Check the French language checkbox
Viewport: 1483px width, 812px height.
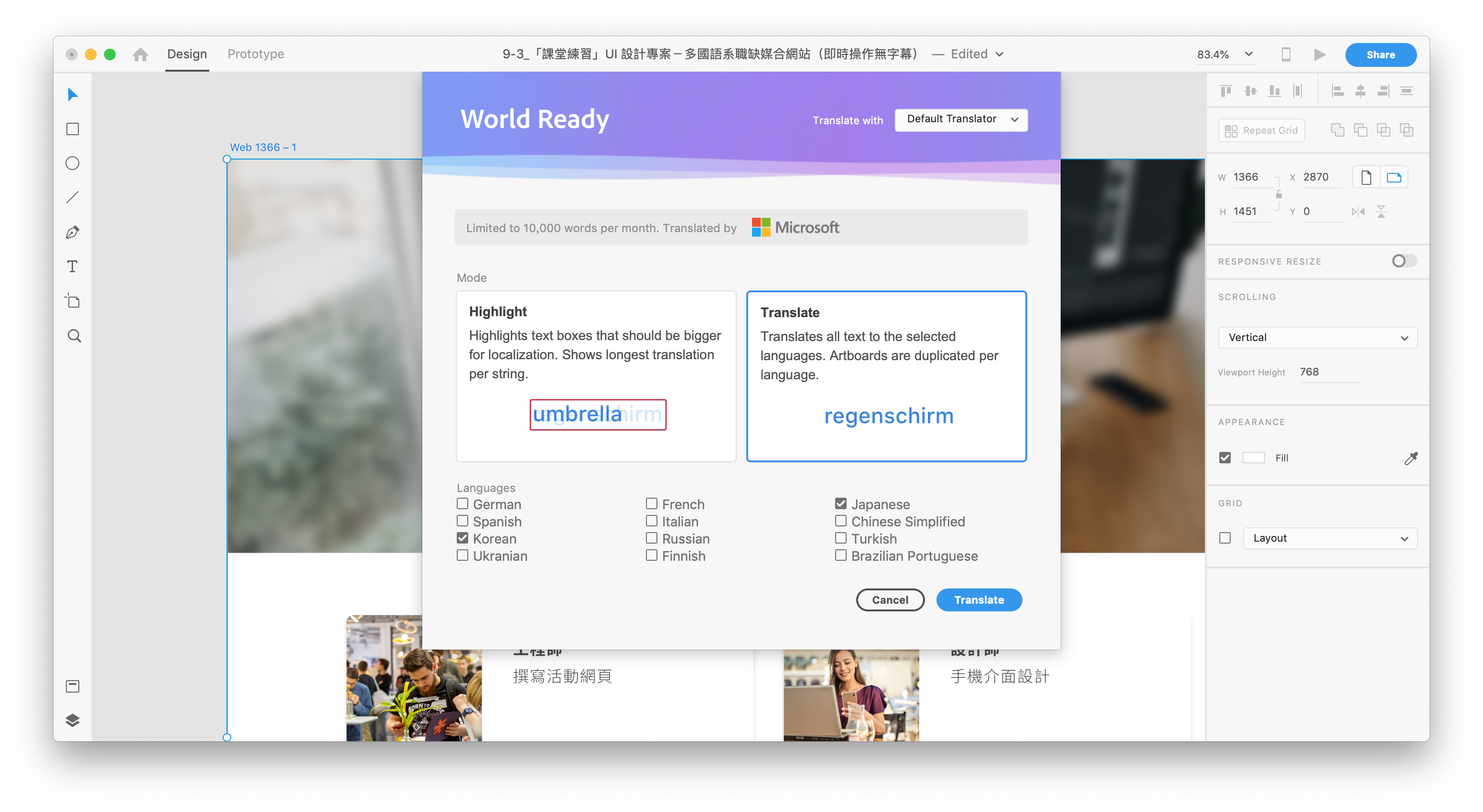click(x=652, y=503)
